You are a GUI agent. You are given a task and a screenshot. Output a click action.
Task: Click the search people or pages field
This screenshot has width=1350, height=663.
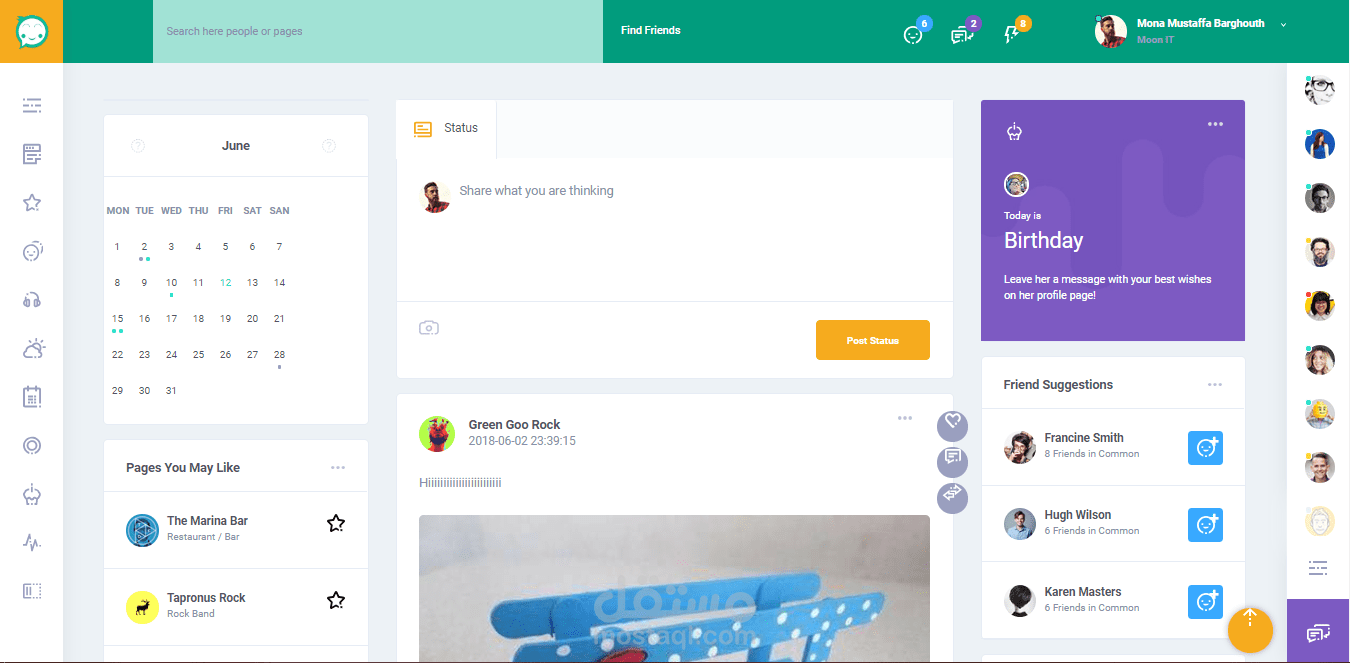[x=378, y=32]
